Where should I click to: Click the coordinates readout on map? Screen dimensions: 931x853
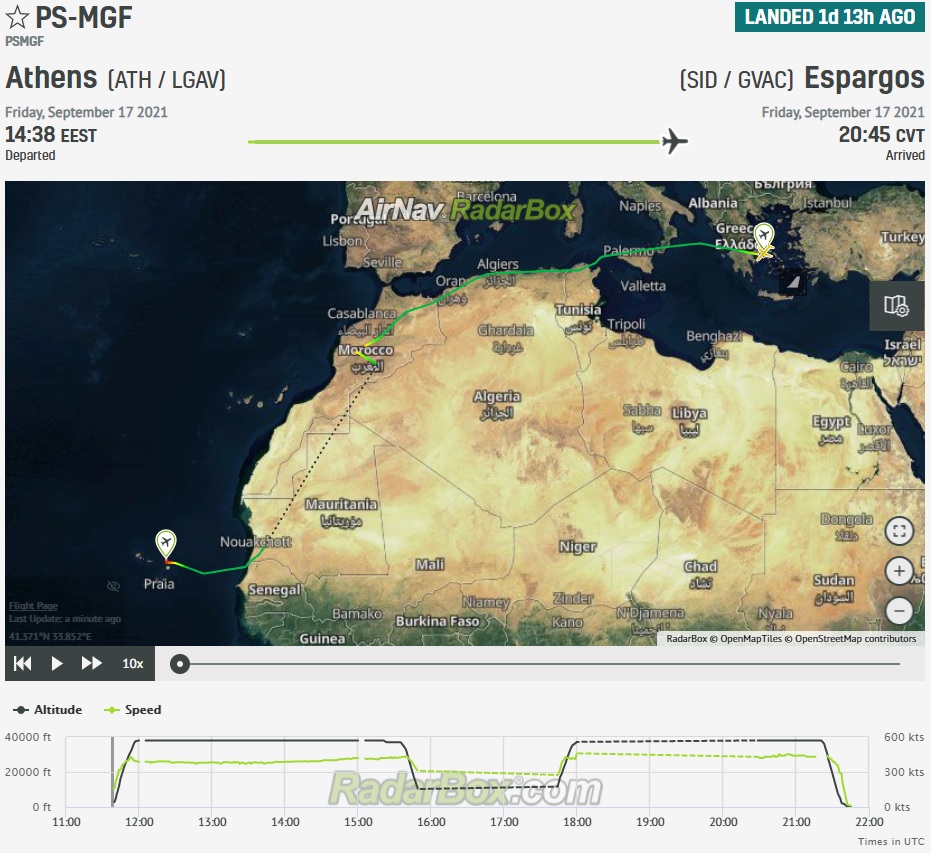pos(50,636)
